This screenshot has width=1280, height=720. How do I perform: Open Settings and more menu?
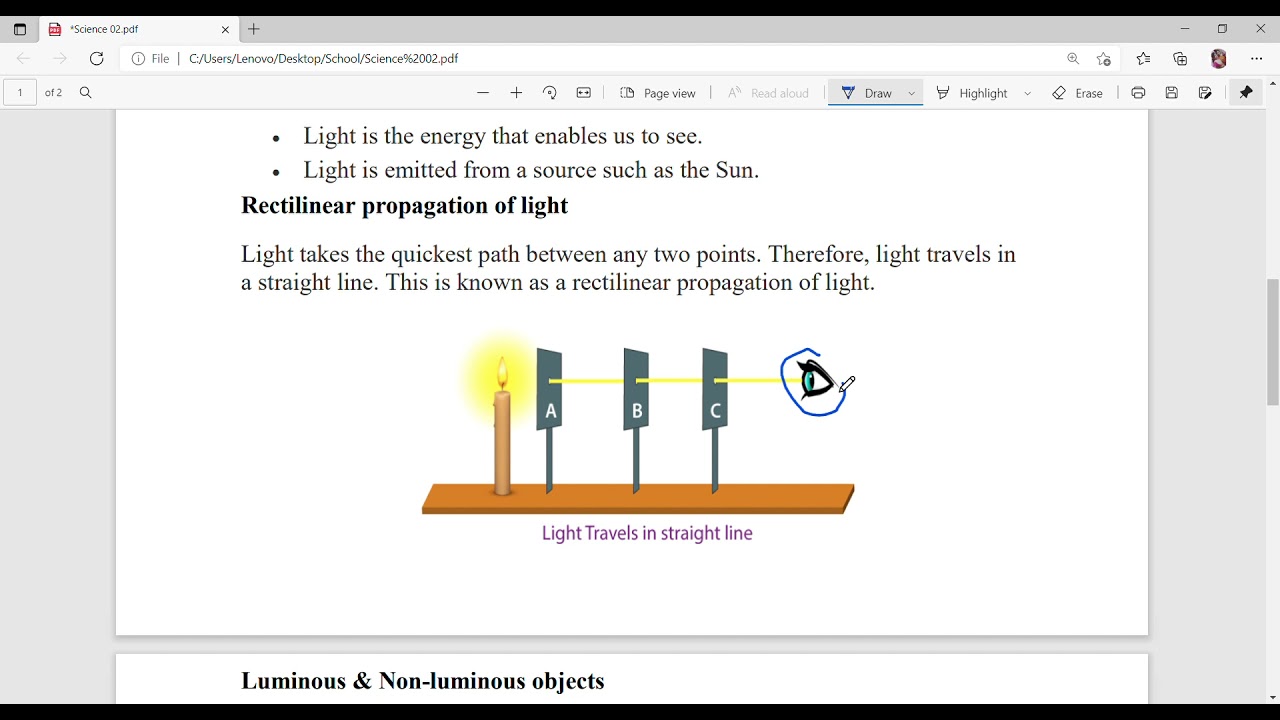pyautogui.click(x=1257, y=59)
